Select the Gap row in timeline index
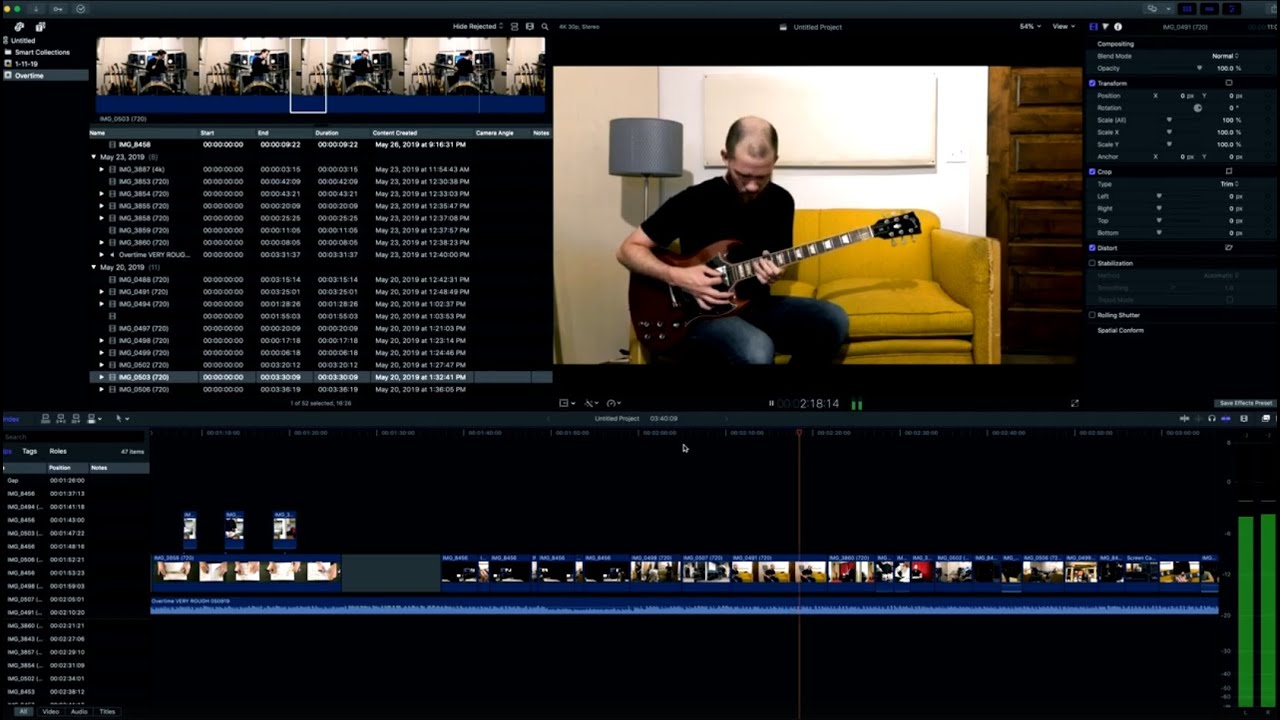The width and height of the screenshot is (1280, 720). tap(75, 480)
